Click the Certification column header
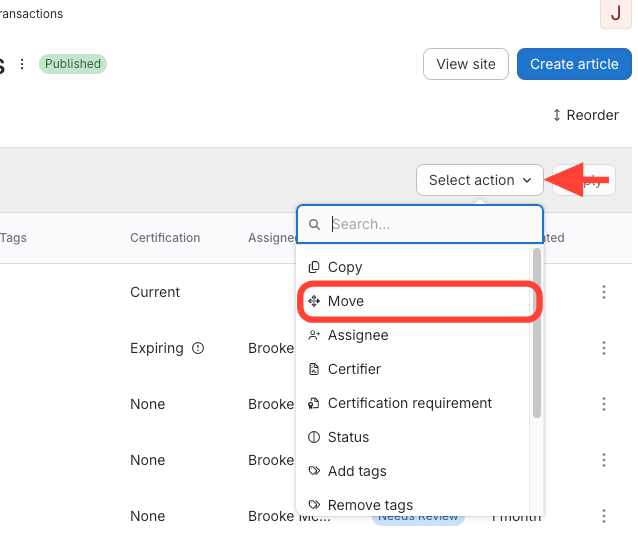This screenshot has width=638, height=556. 165,238
